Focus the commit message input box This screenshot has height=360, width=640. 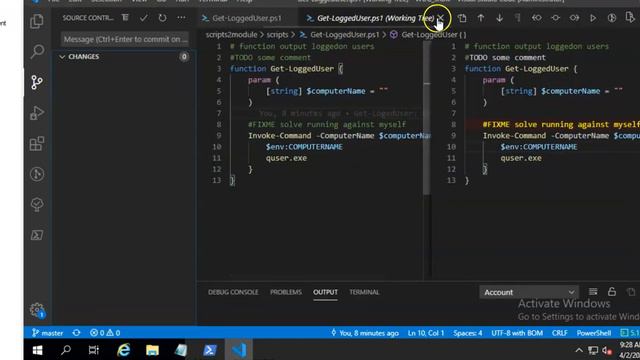125,39
